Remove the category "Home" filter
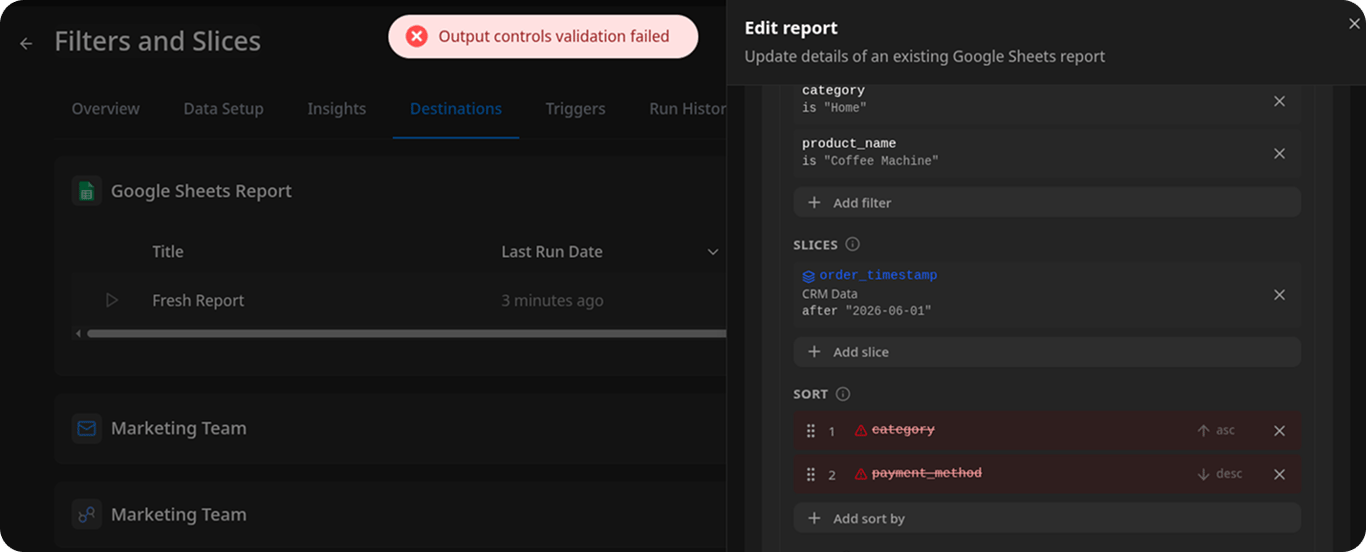The width and height of the screenshot is (1366, 552). (1279, 101)
